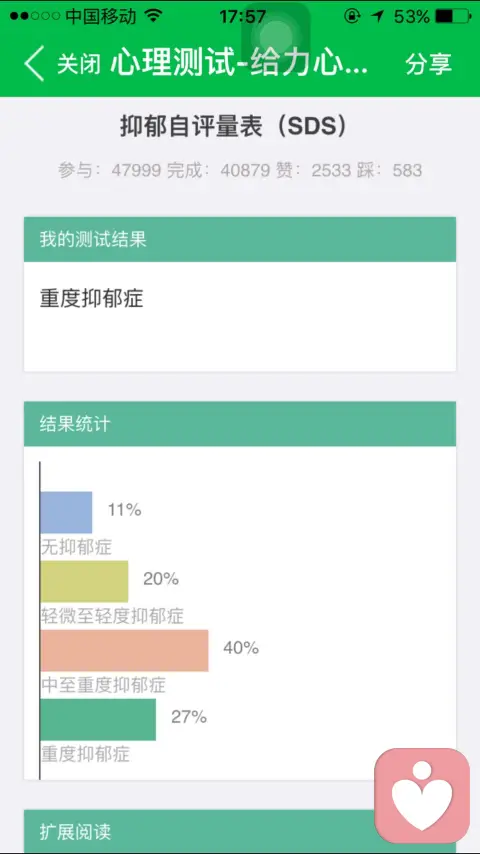The width and height of the screenshot is (480, 854).
Task: Tap the location arrow status icon
Action: tap(378, 16)
